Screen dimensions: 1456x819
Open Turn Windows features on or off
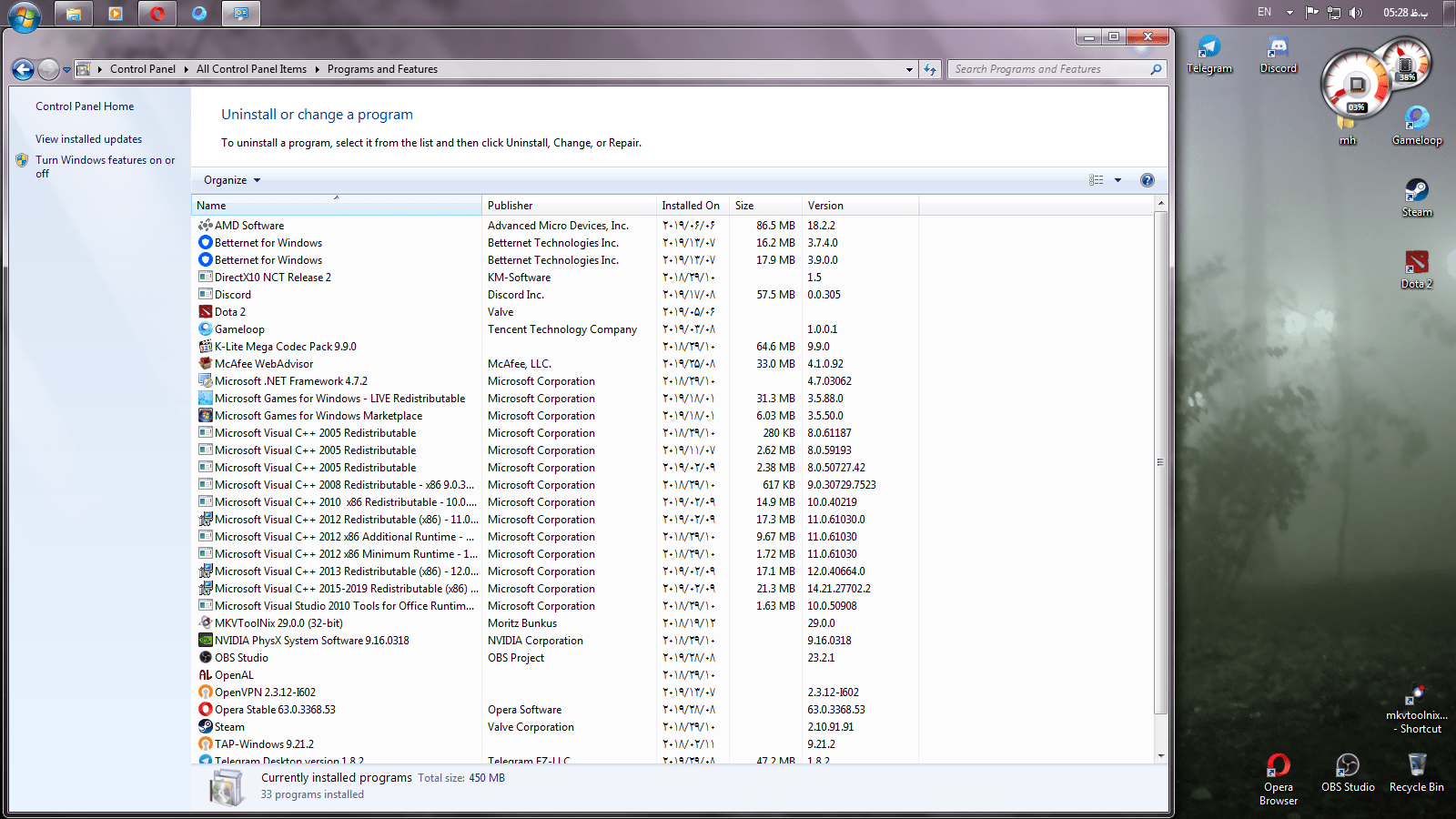pos(105,167)
